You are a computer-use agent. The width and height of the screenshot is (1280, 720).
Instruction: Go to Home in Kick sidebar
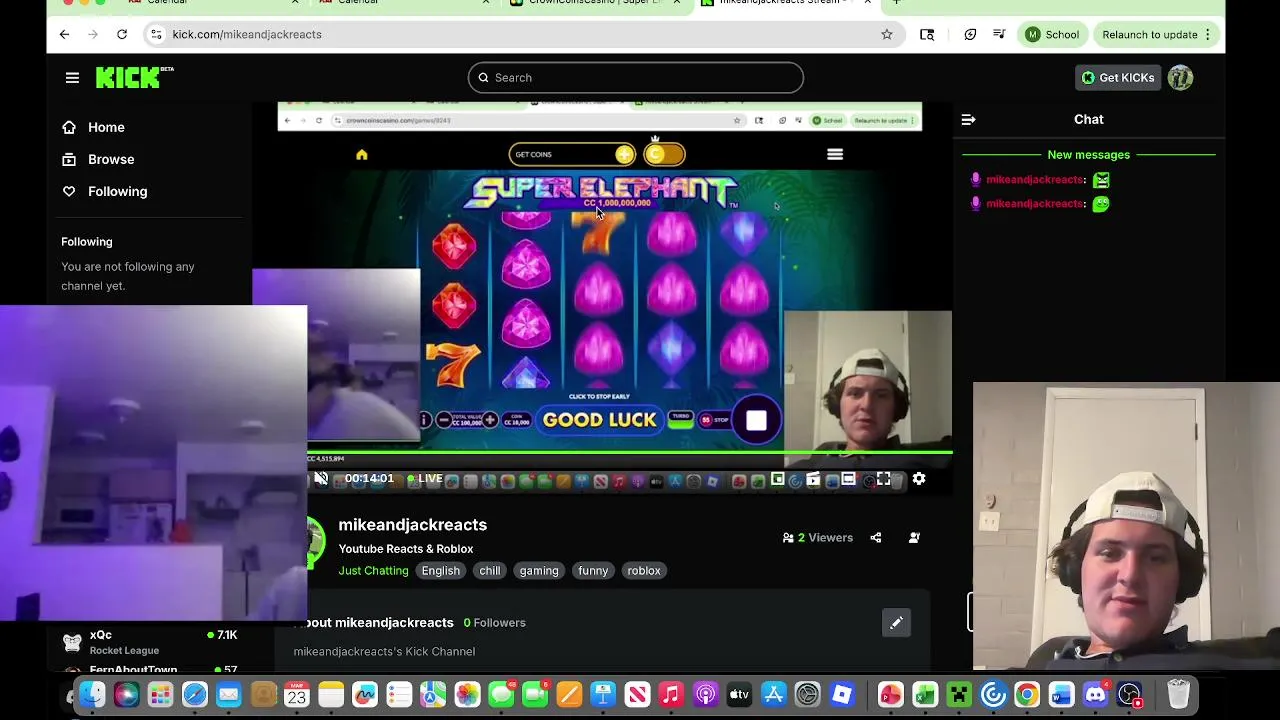(93, 127)
